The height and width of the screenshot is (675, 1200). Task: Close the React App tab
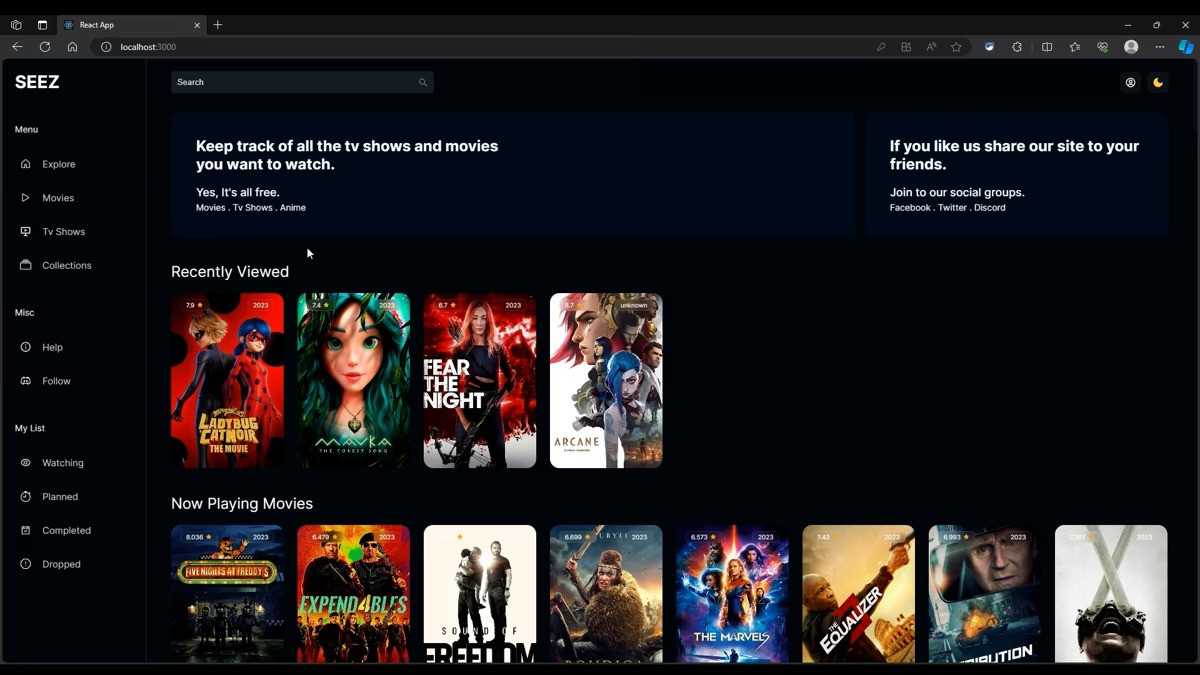[x=197, y=25]
